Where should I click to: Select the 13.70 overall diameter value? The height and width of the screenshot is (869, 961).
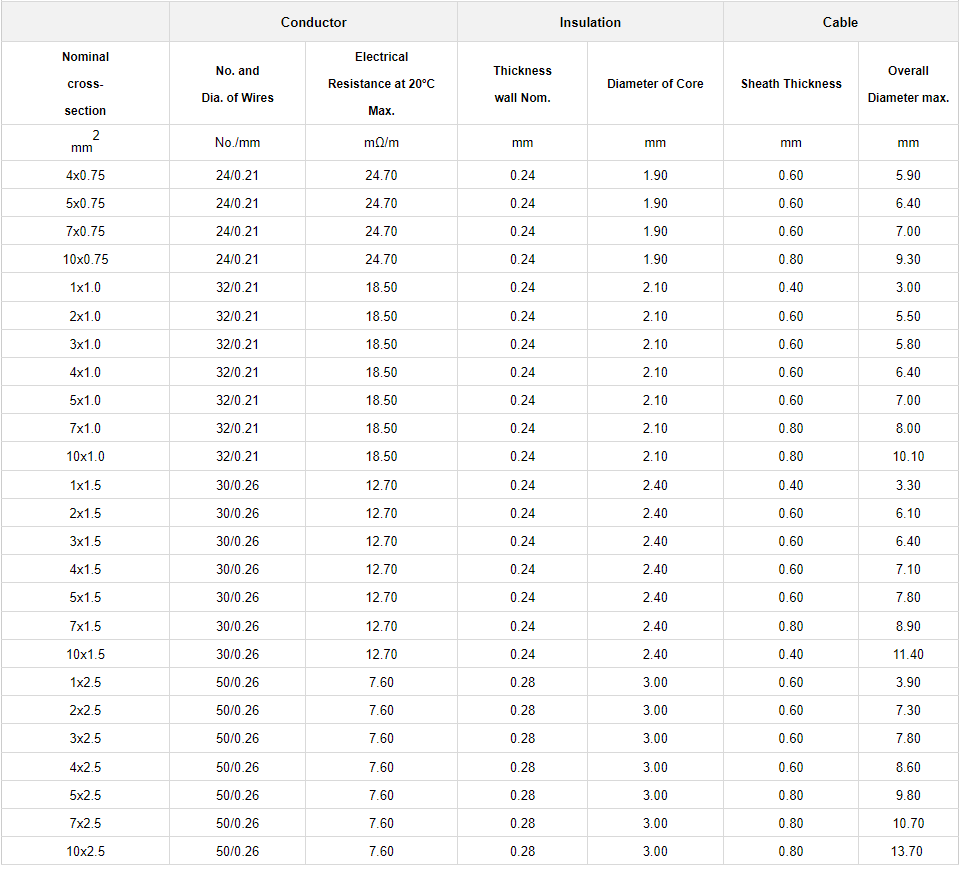click(908, 851)
